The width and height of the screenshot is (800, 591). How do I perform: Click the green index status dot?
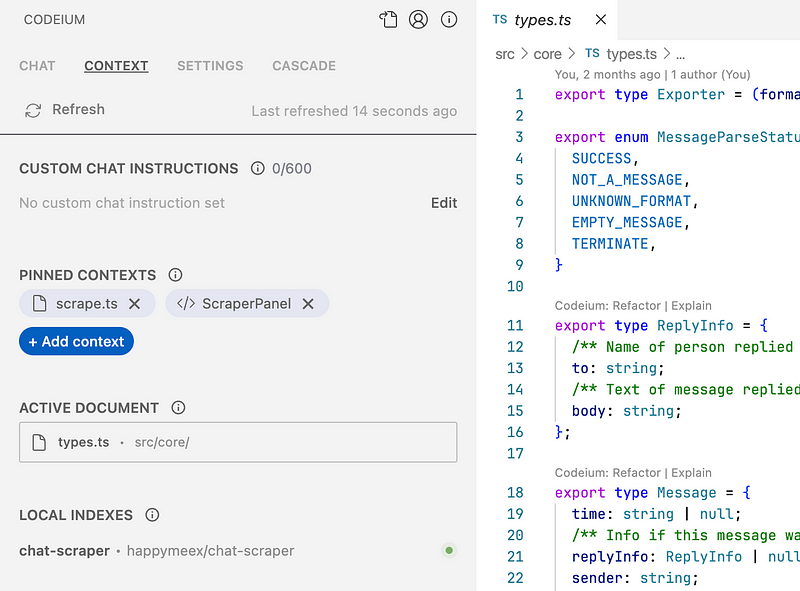pos(449,550)
